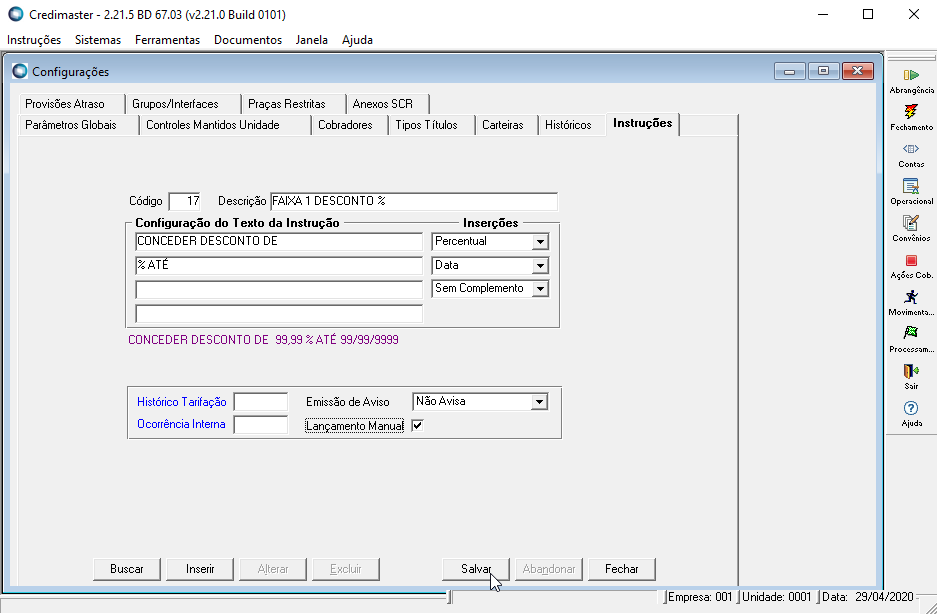Click the Buscar button
This screenshot has width=937, height=614.
[127, 569]
